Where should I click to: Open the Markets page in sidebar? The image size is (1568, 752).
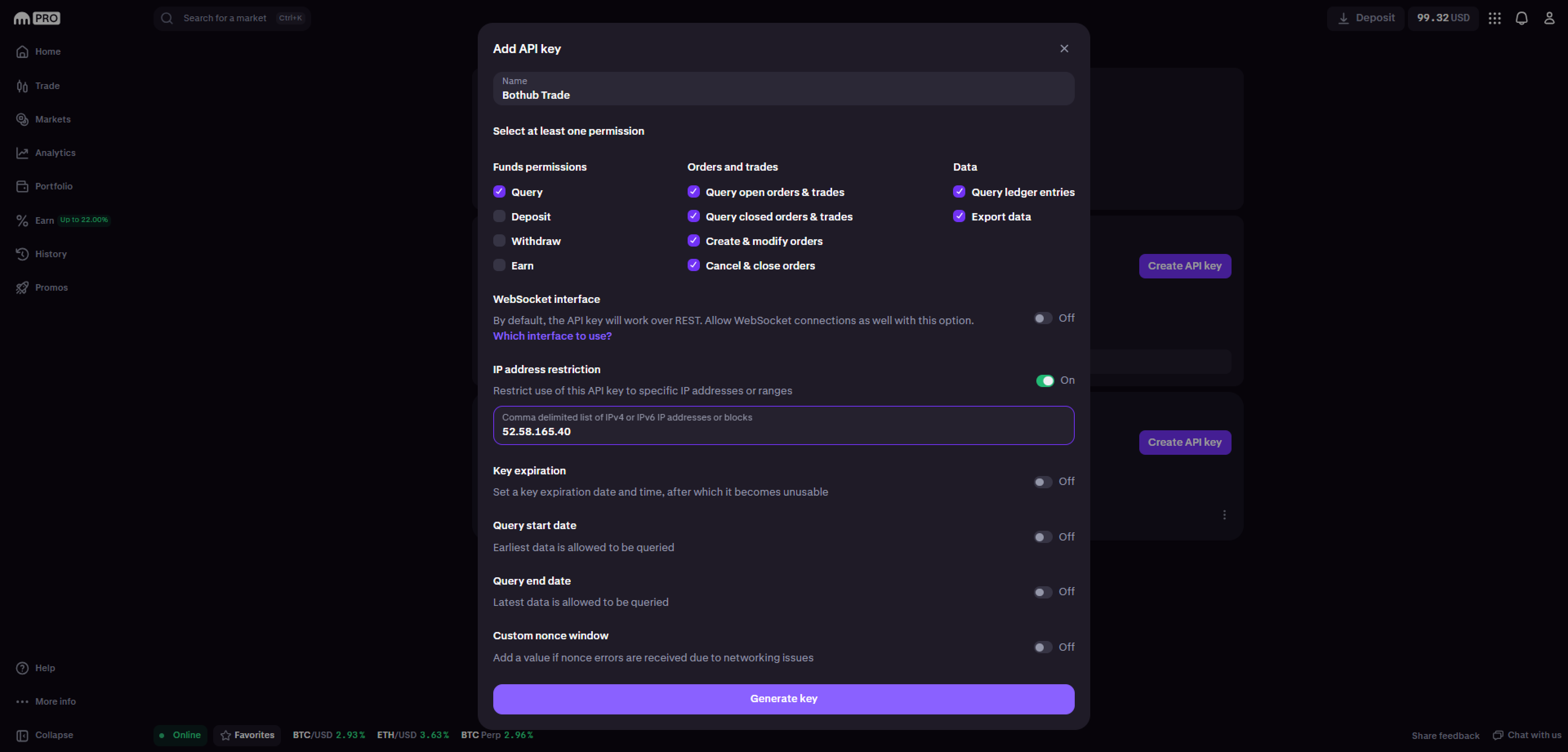click(52, 119)
